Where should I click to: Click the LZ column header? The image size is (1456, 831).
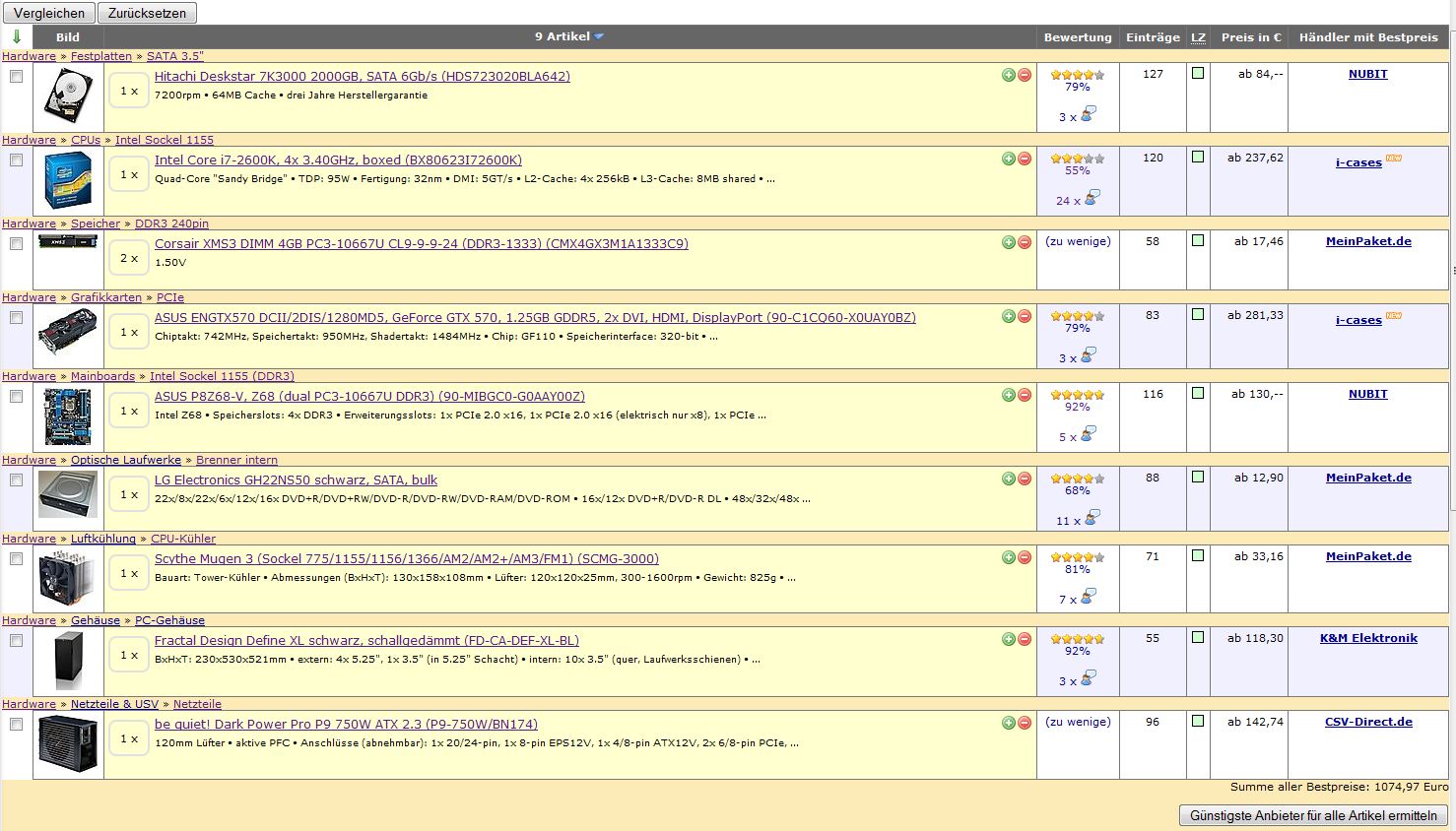(x=1198, y=37)
